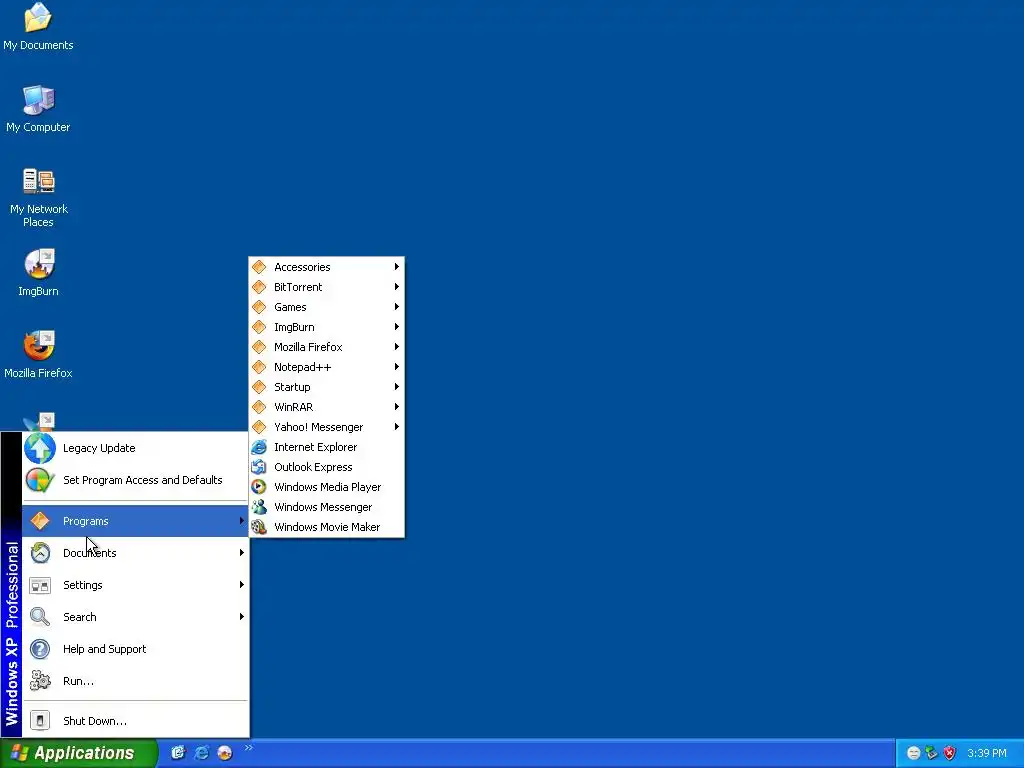Open the Settings entry in Start menu
Viewport: 1024px width, 768px height.
pos(135,585)
